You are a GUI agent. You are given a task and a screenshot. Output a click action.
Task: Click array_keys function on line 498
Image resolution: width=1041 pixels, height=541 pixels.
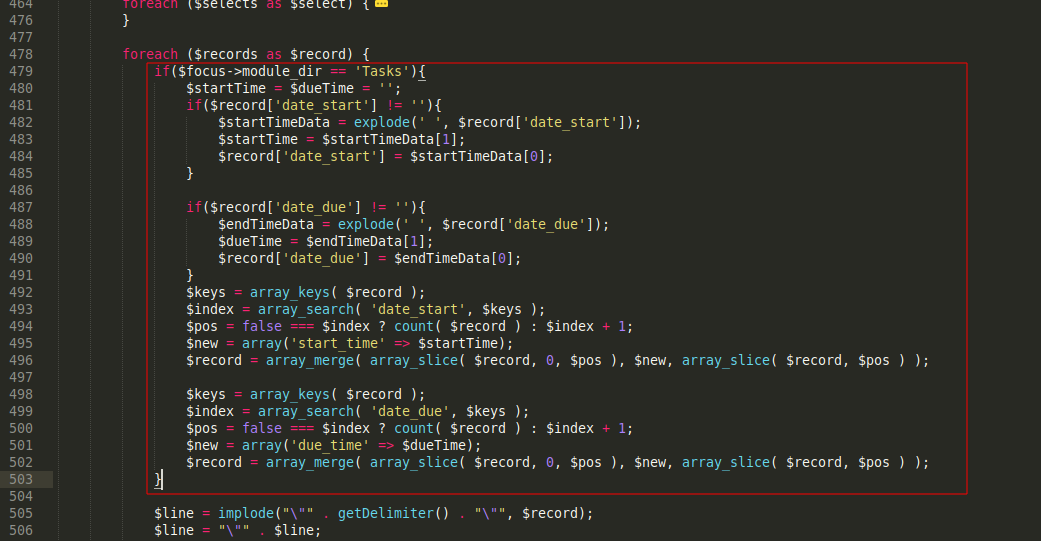[289, 394]
